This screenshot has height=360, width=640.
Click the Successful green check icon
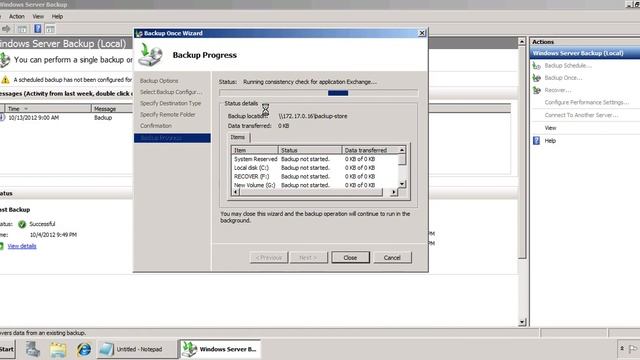[x=22, y=224]
